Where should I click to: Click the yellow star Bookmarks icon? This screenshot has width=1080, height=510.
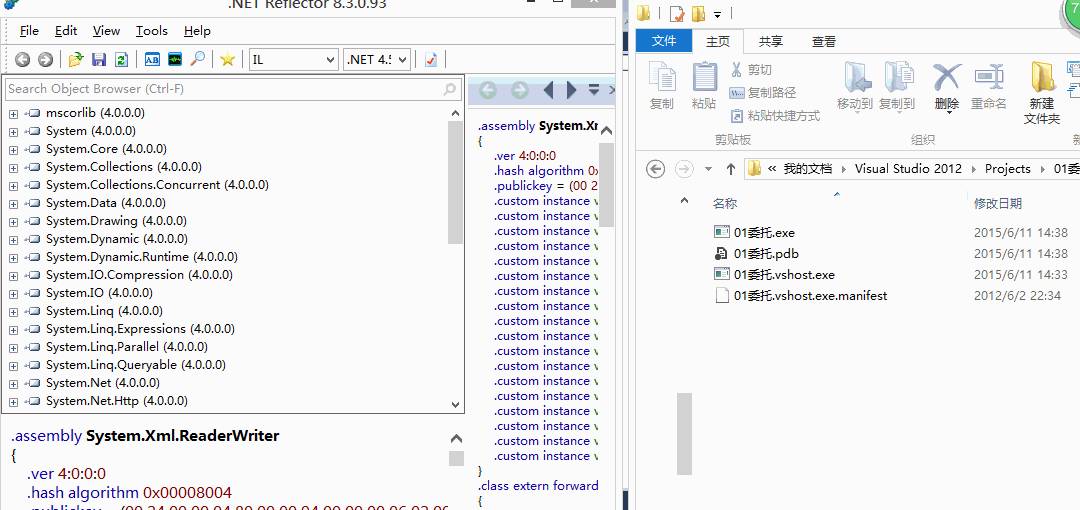point(227,59)
